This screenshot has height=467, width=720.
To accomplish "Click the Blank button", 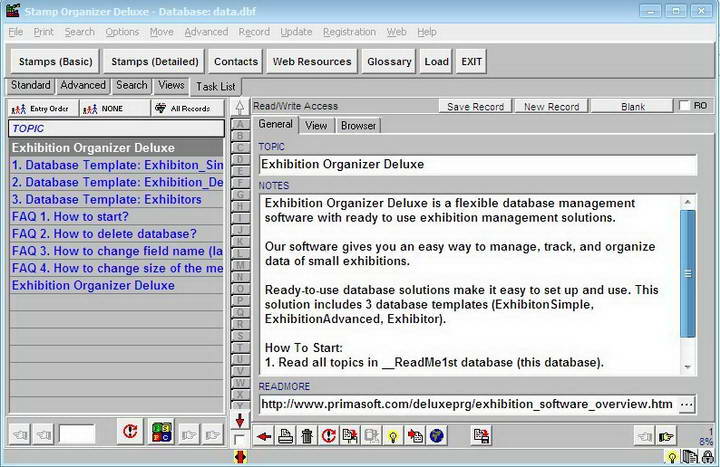I will [633, 107].
